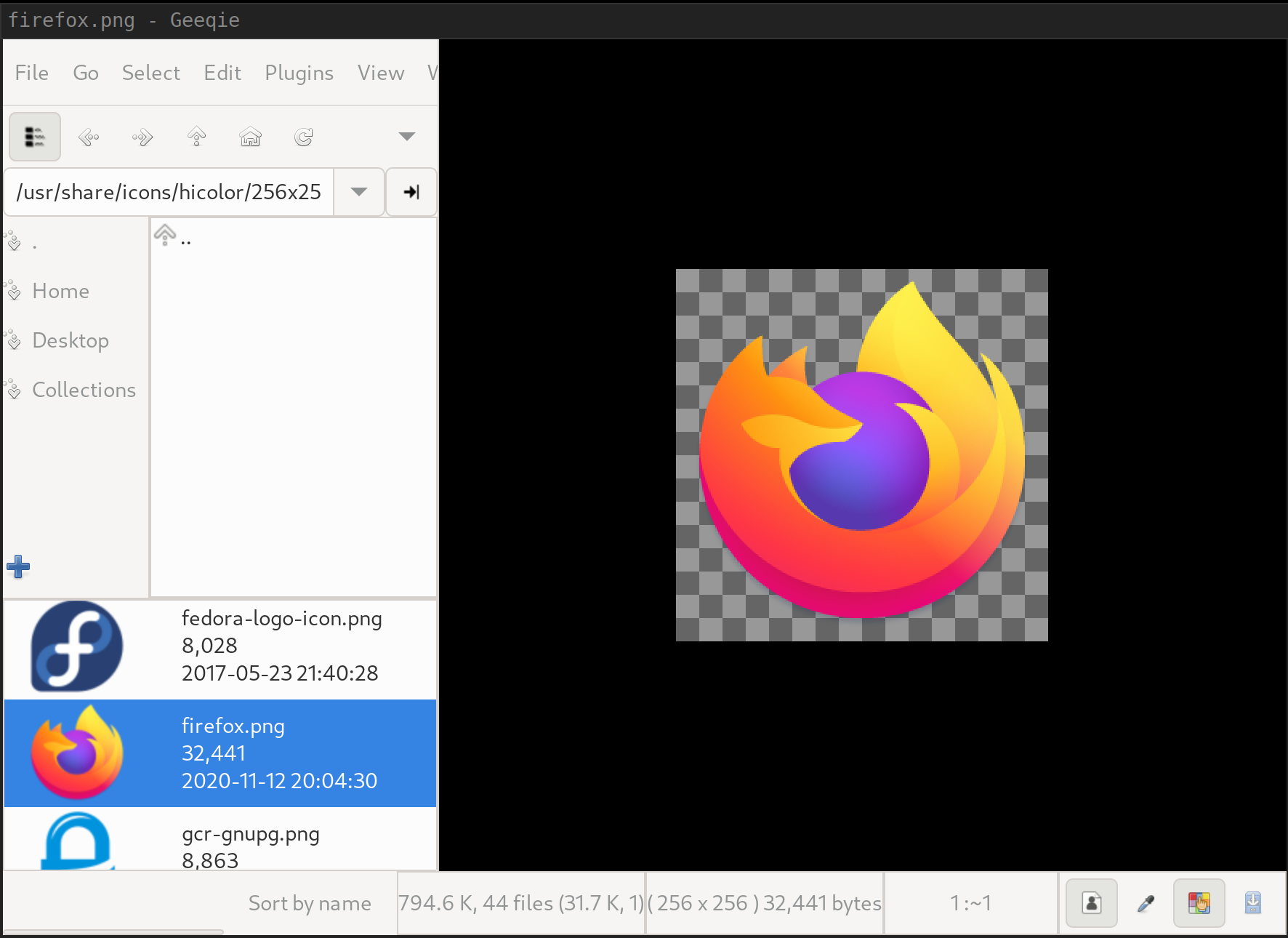Click the pencil icon in the status bar
The height and width of the screenshot is (938, 1288).
pos(1146,903)
